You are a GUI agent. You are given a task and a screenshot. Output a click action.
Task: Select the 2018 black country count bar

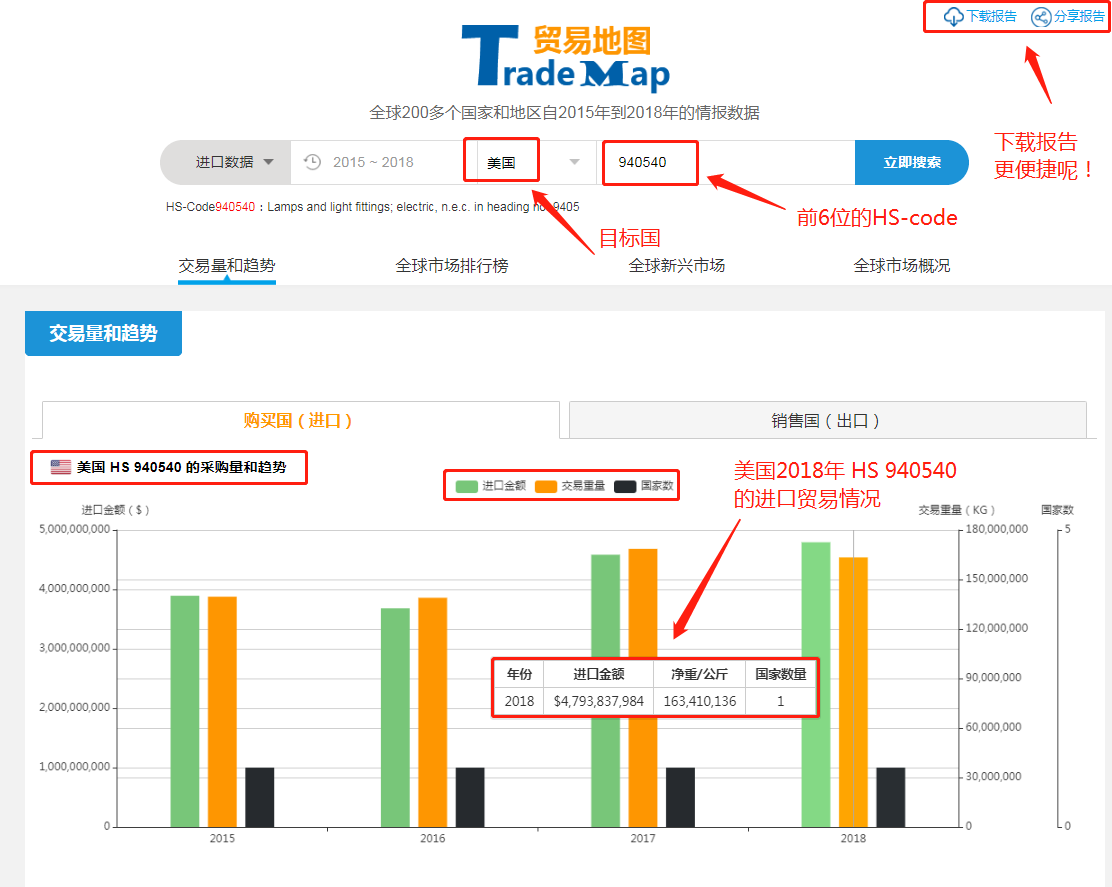(x=891, y=797)
